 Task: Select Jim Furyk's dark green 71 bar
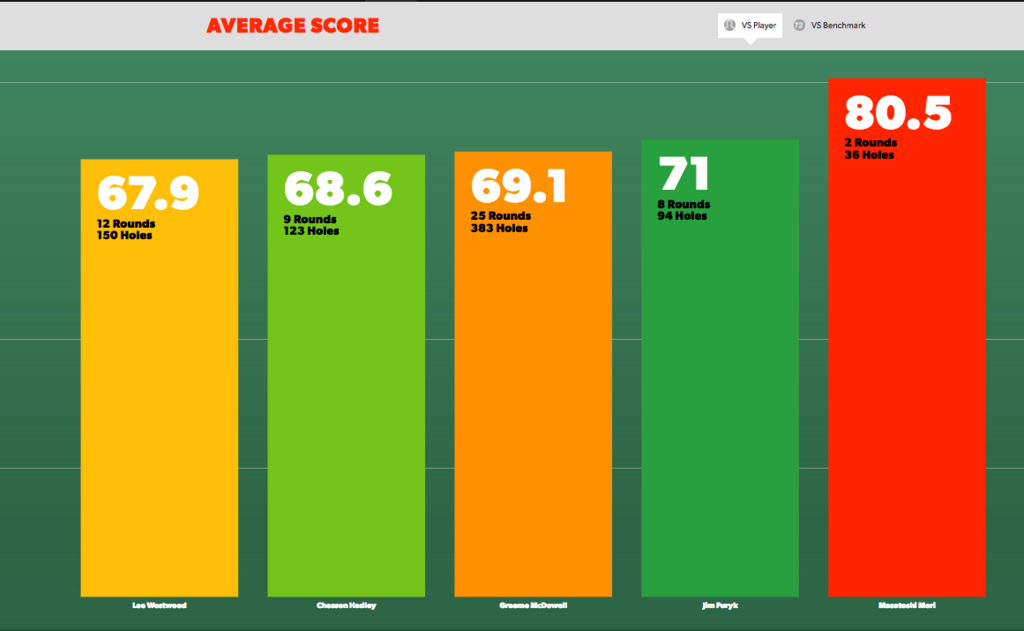[720, 368]
